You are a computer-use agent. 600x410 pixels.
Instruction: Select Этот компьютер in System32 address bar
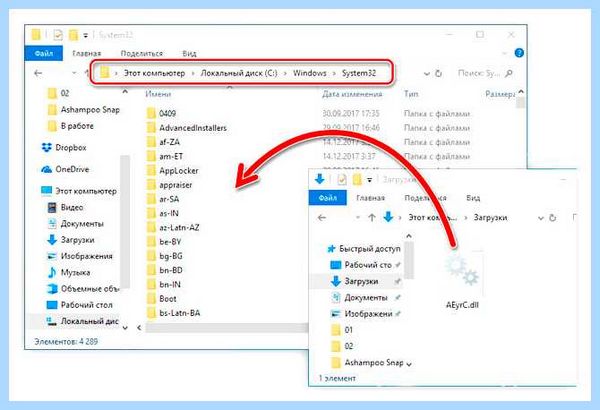click(x=154, y=73)
